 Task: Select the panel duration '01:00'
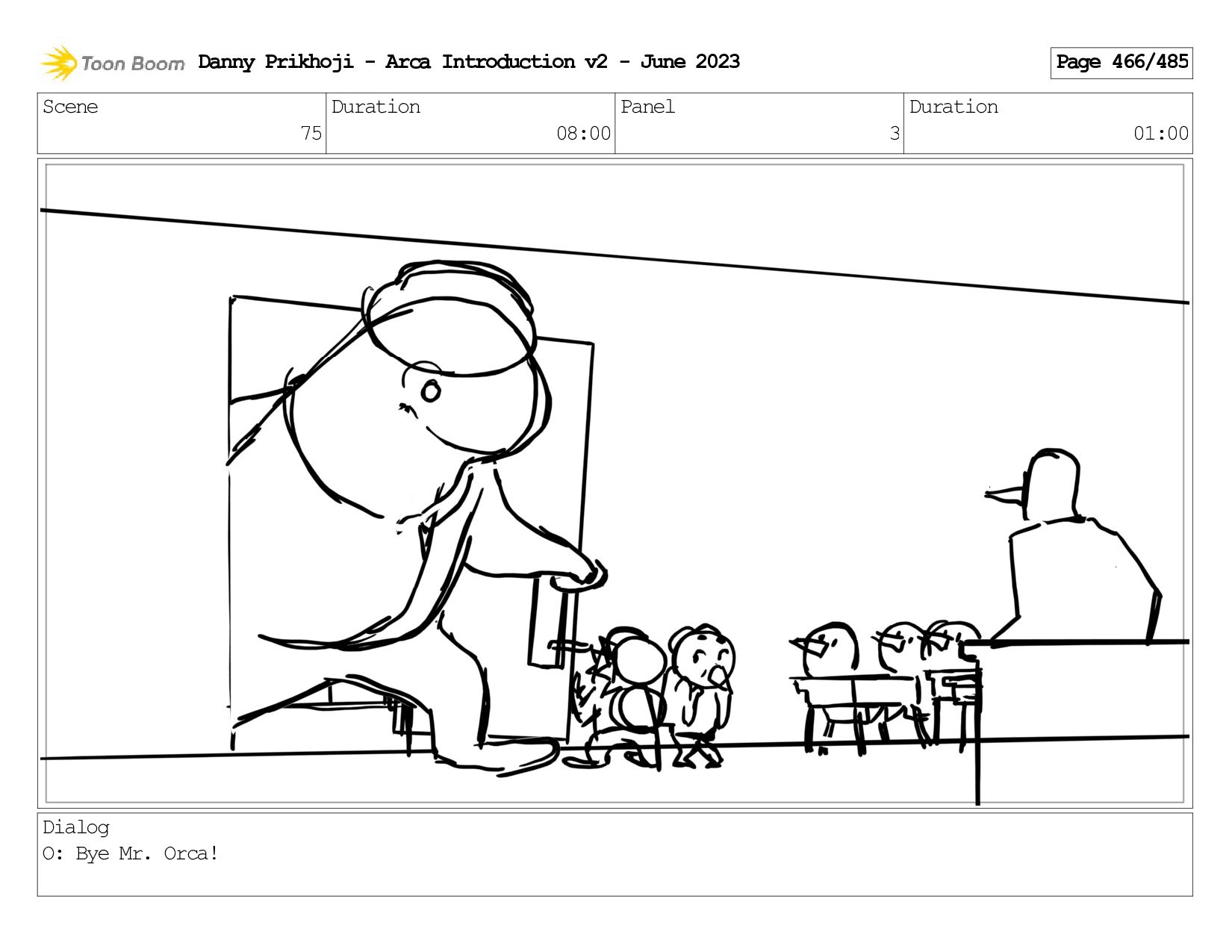tap(1161, 134)
